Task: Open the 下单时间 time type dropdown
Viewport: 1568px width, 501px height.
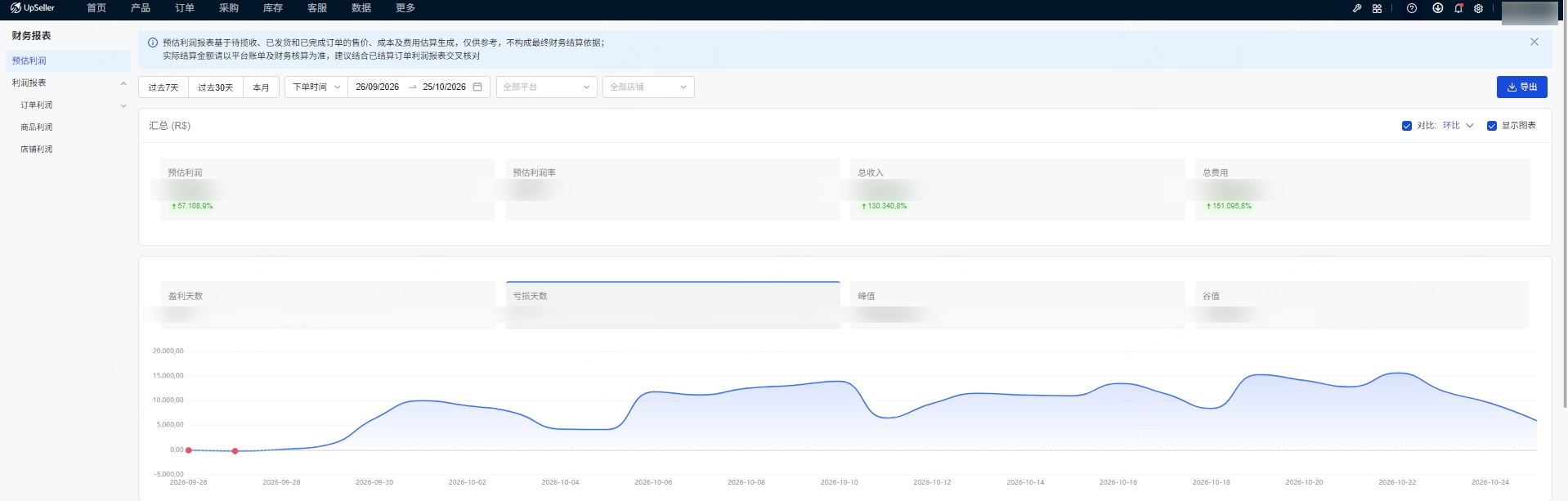Action: [316, 87]
